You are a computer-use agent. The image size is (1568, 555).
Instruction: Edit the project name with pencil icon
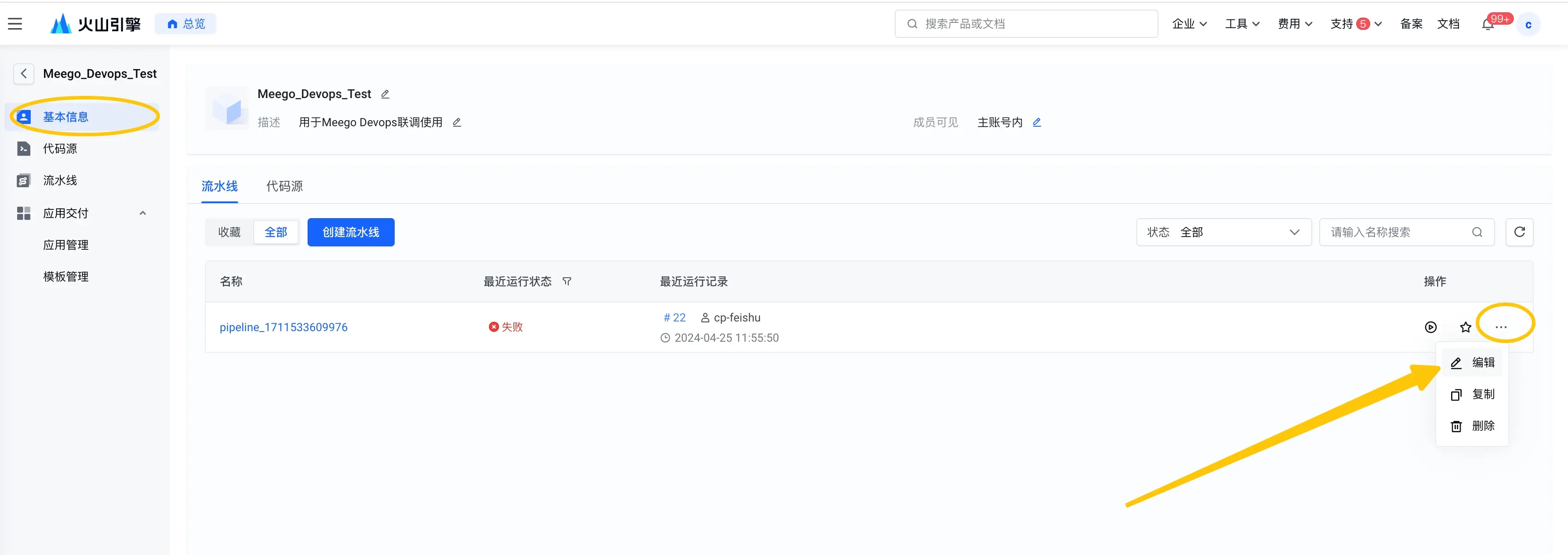[x=385, y=94]
